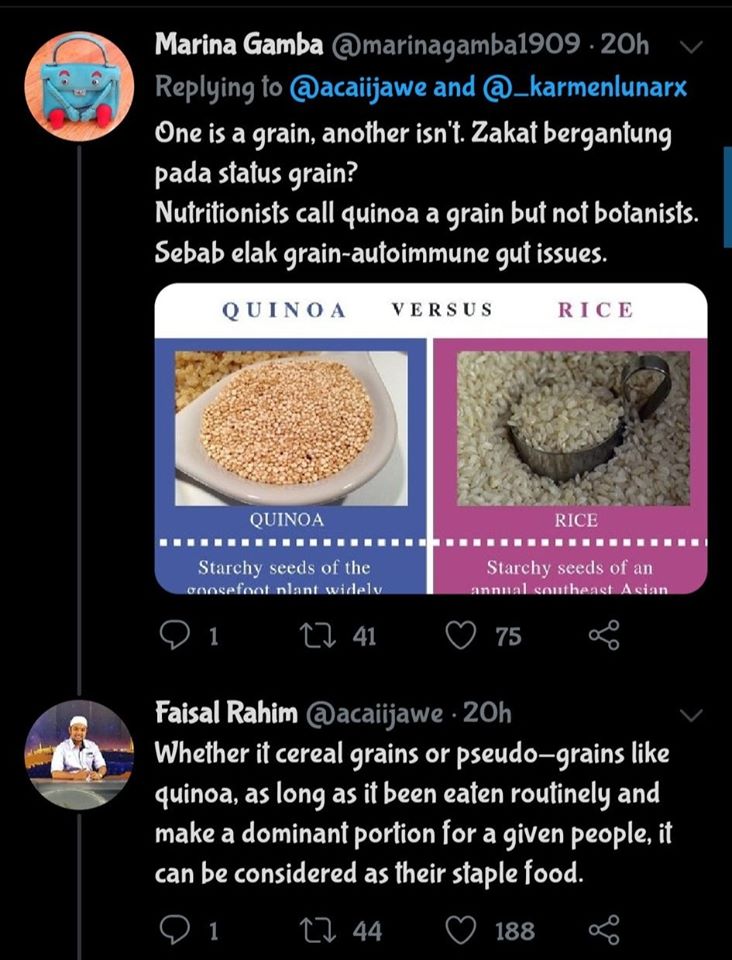This screenshot has height=960, width=732.
Task: Reply to Faisal Rahim's tweet
Action: pos(175,930)
